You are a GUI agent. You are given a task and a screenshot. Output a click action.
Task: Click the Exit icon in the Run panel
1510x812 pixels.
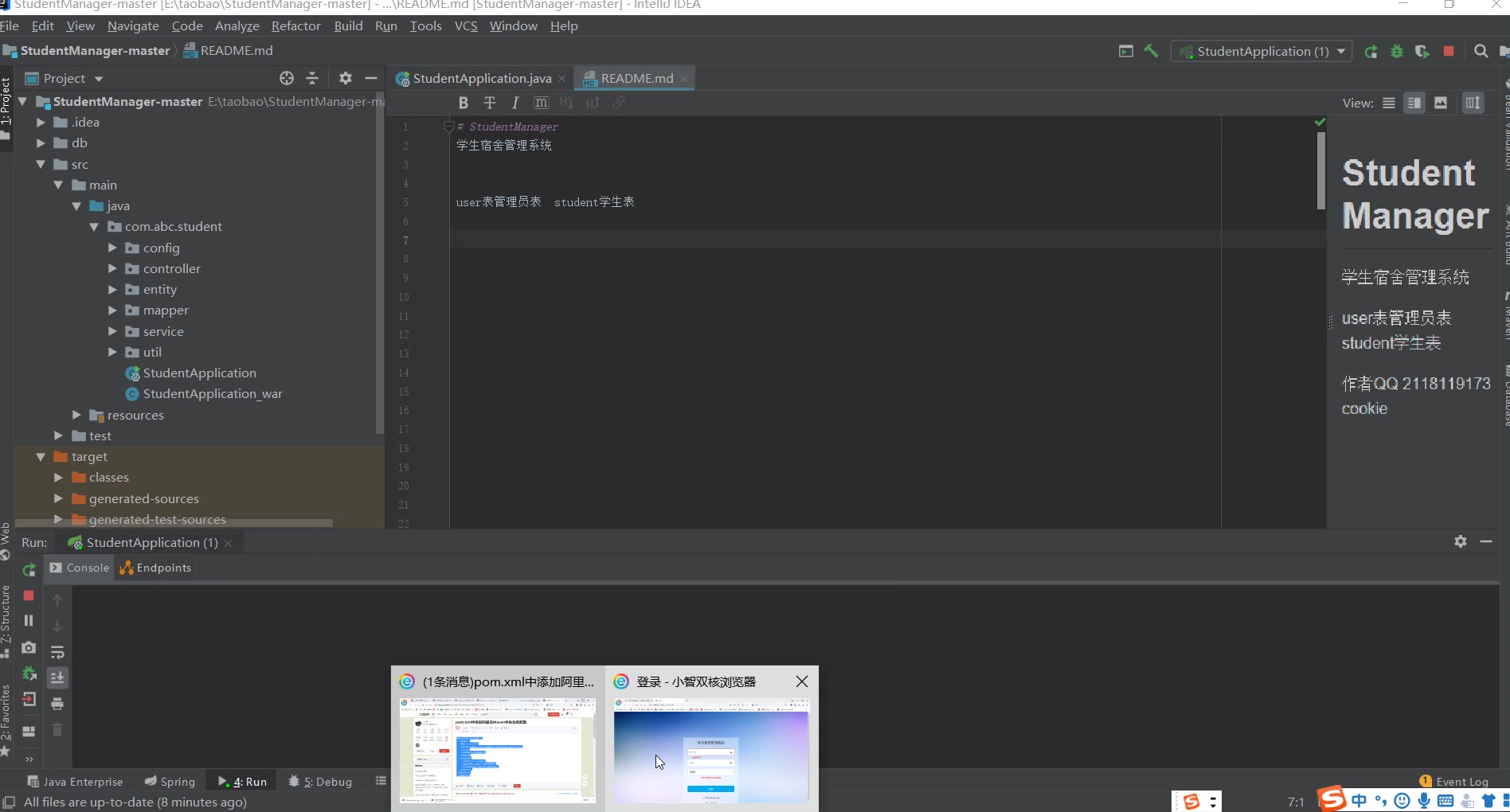pyautogui.click(x=29, y=700)
